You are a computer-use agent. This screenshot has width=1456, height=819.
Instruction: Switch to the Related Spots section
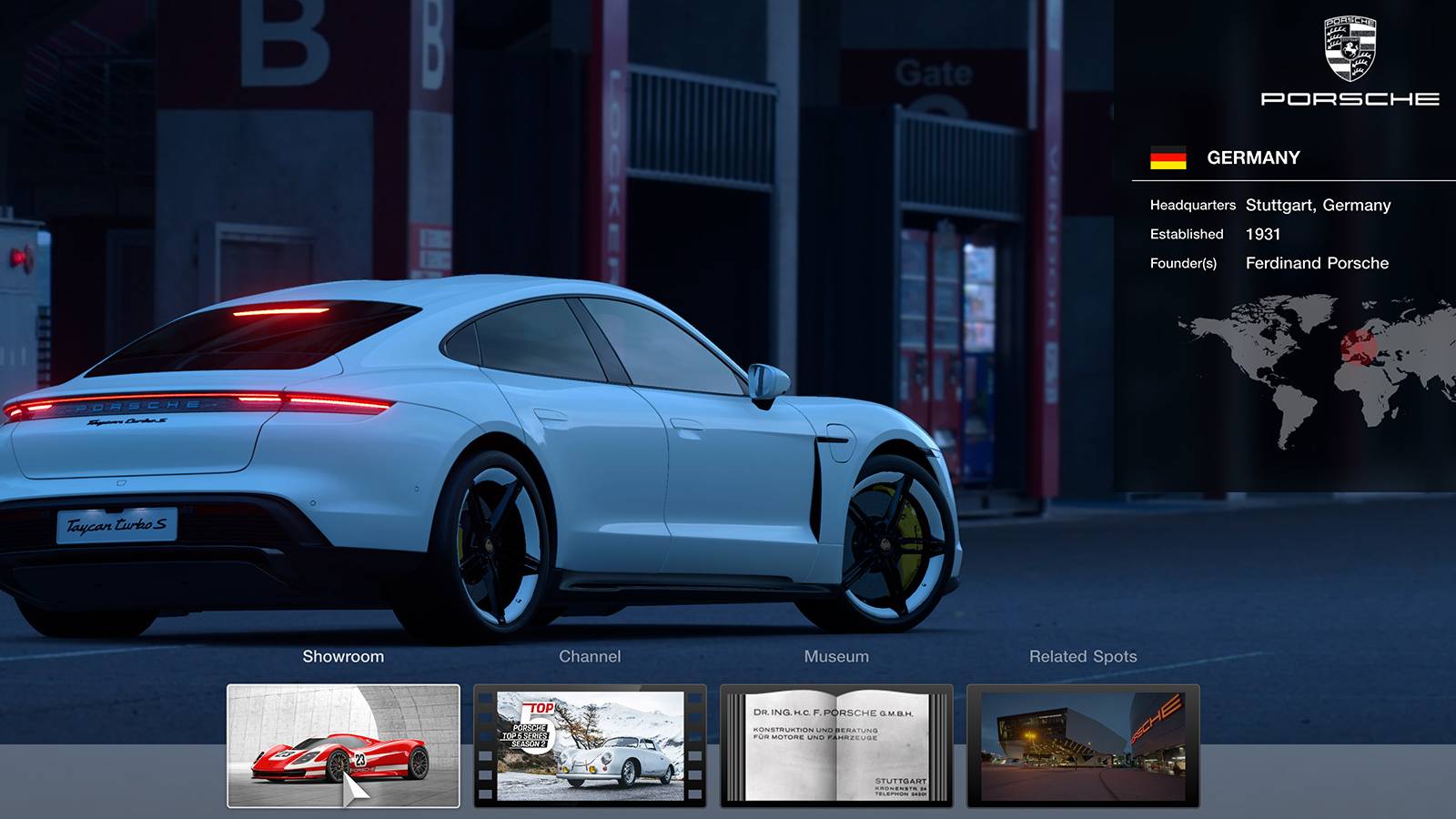tap(1084, 655)
